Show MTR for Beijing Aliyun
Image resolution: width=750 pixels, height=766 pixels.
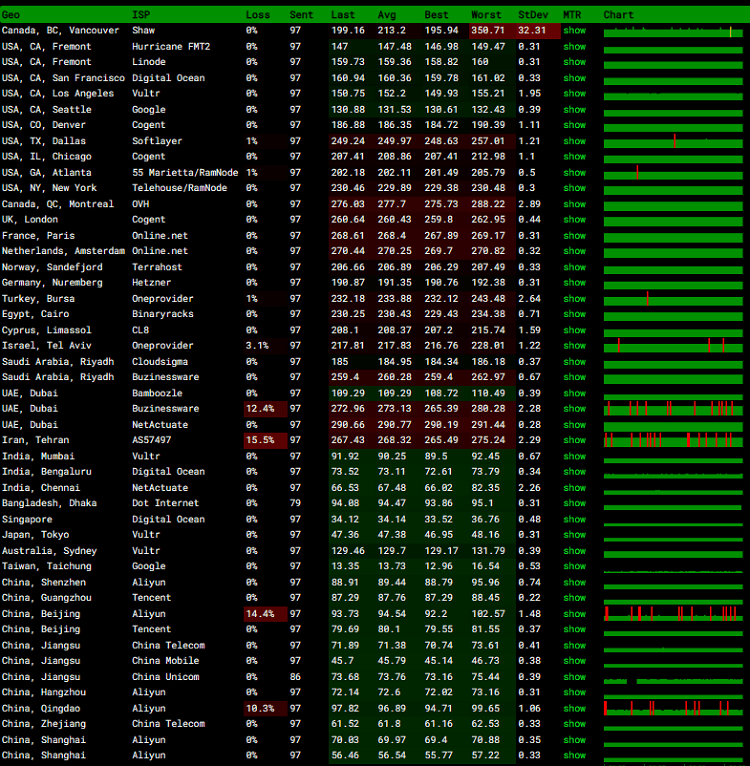coord(575,614)
